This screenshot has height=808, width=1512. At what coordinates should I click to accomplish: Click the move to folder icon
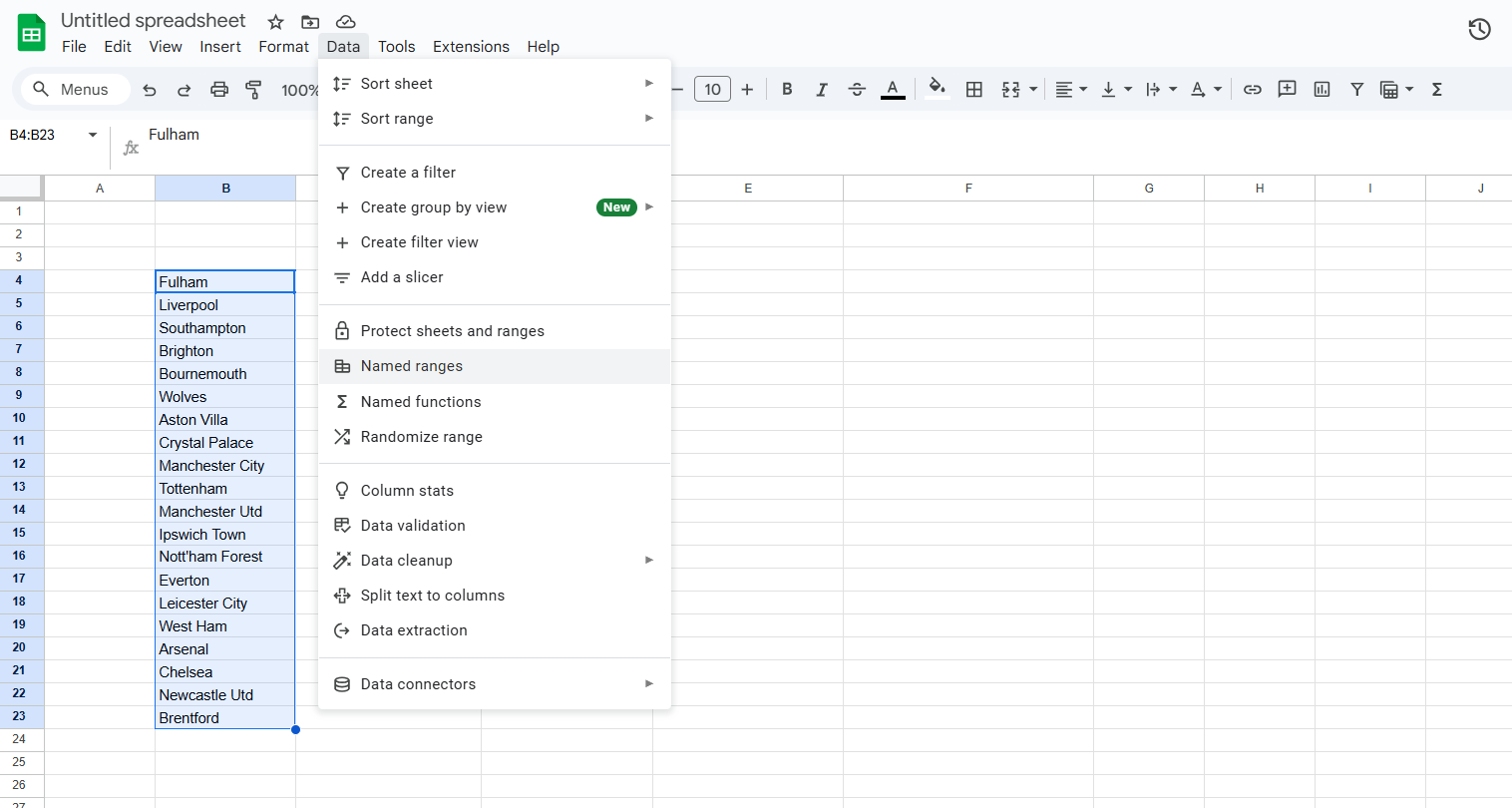310,22
